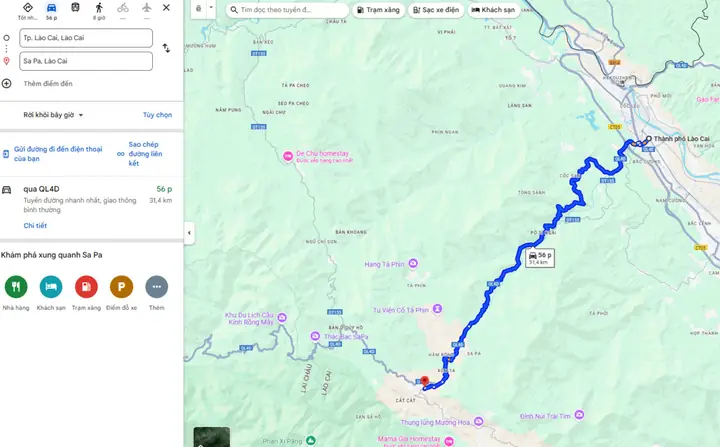720x447 pixels.
Task: Swap origin and destination points
Action: [x=166, y=48]
